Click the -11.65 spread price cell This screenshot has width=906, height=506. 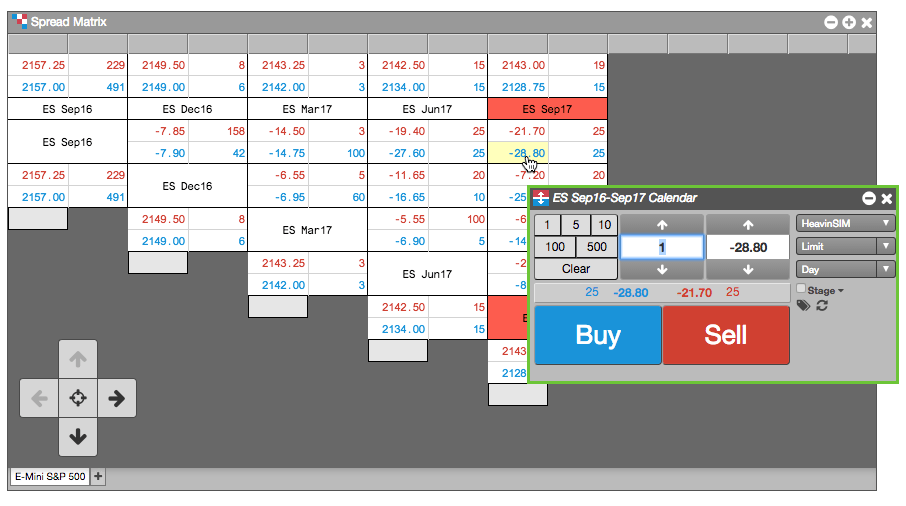[x=399, y=175]
